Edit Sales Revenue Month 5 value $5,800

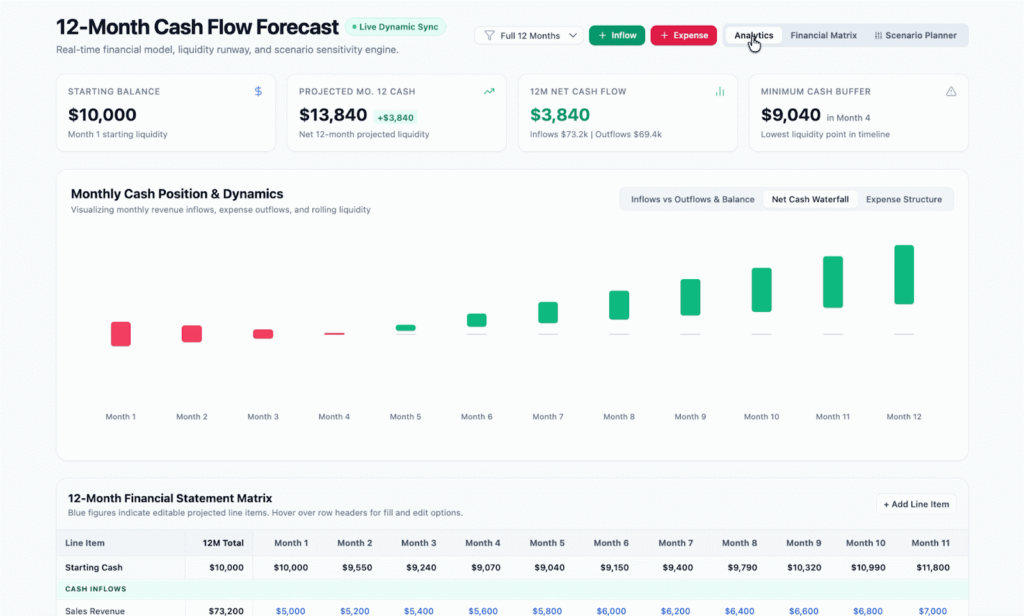click(x=547, y=611)
